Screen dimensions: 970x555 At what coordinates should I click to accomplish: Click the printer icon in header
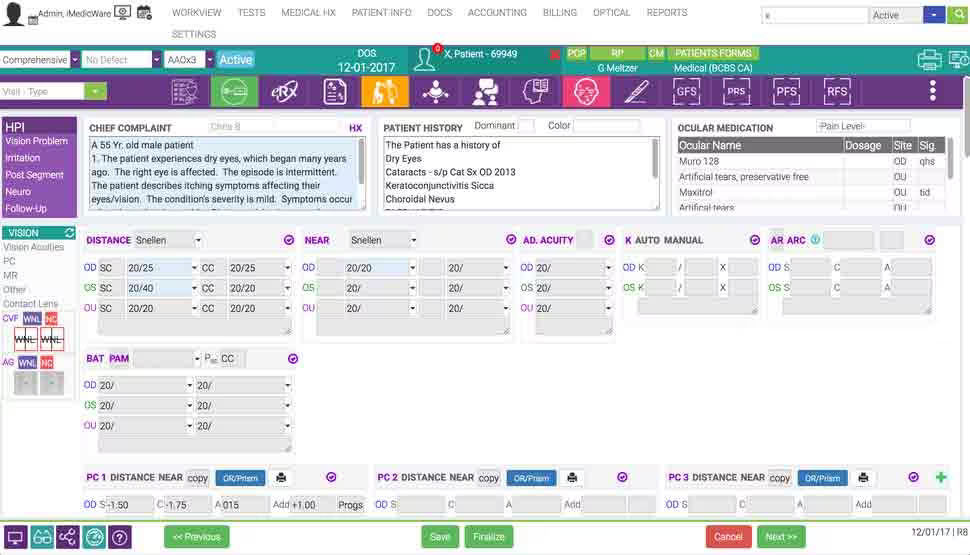tap(929, 59)
